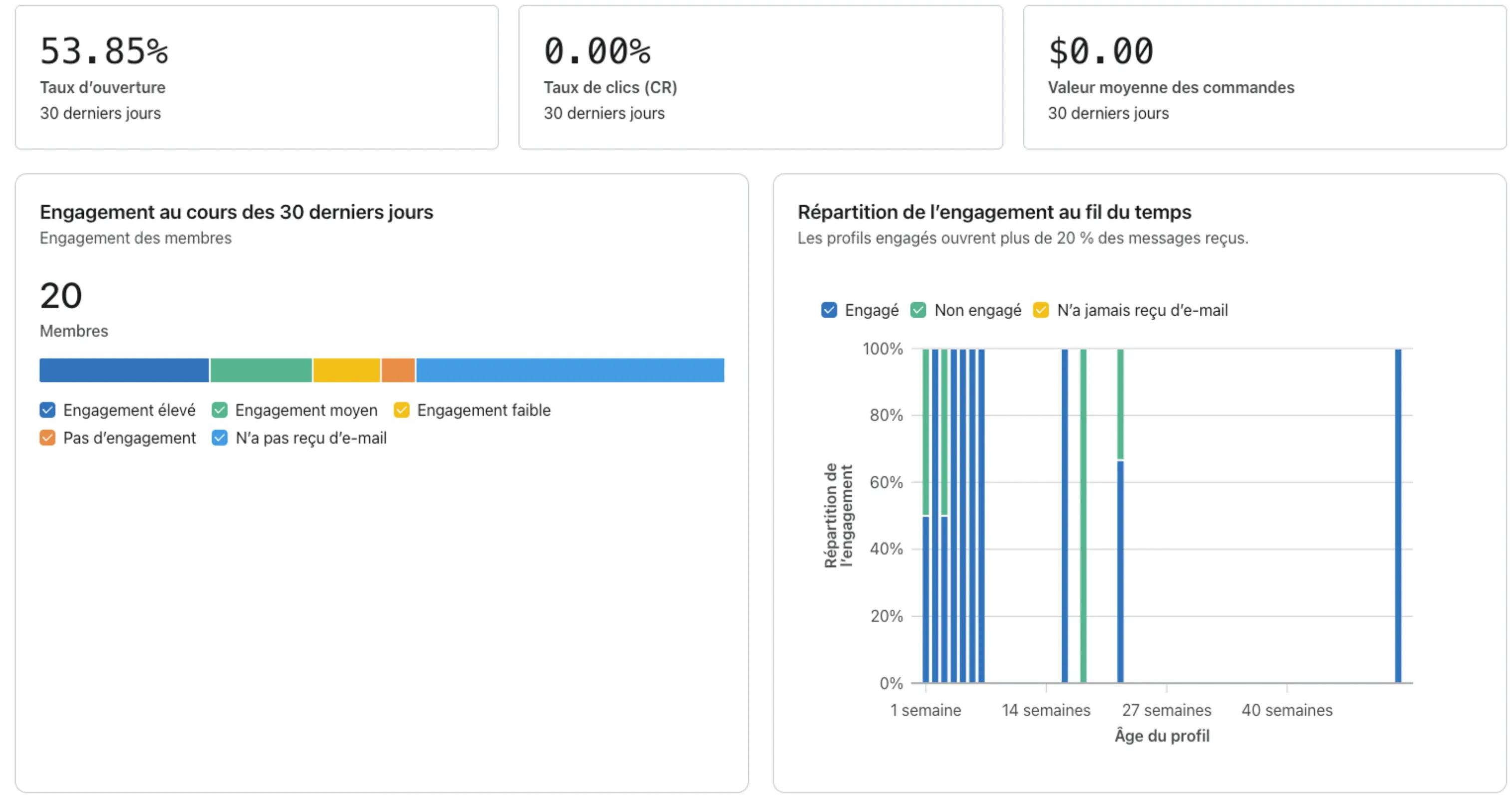
Task: Click the green medium-engagement bar segment
Action: point(261,371)
